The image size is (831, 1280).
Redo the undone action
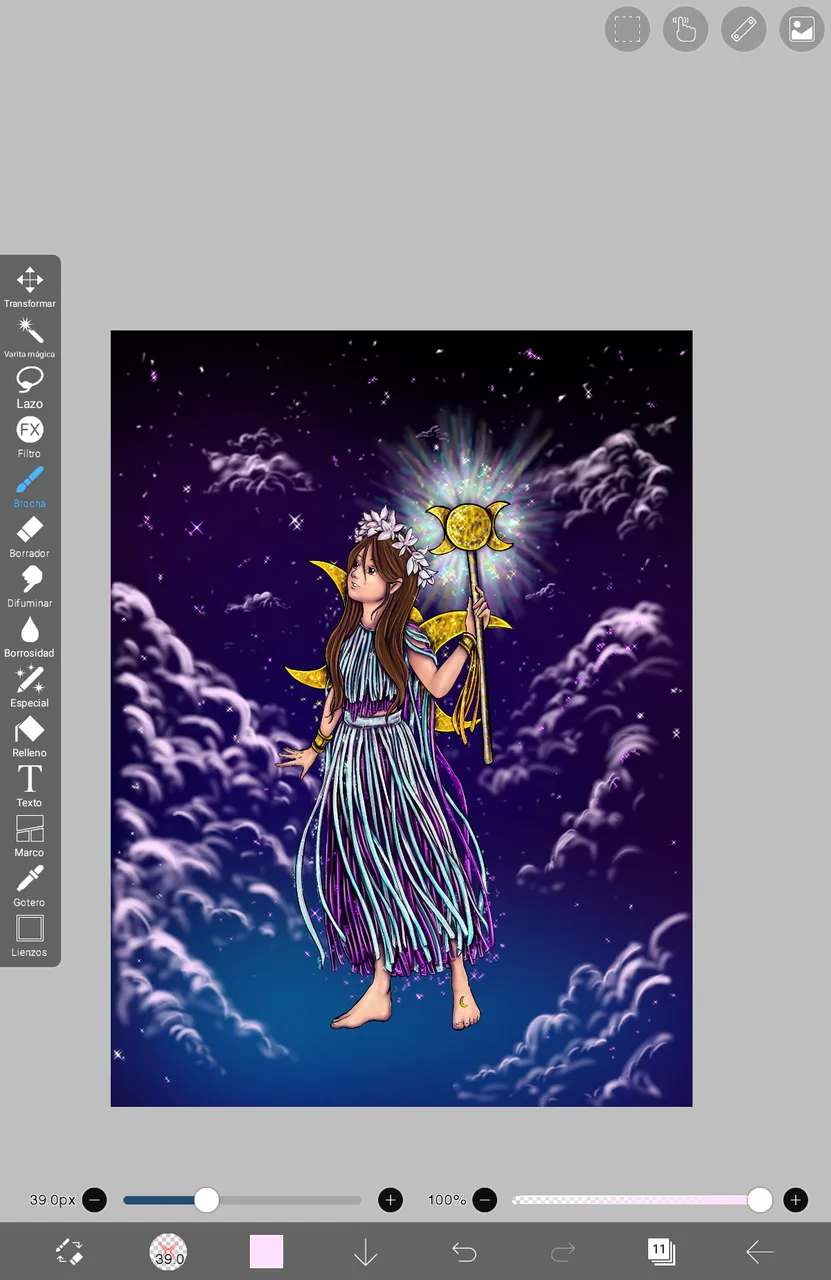563,1251
